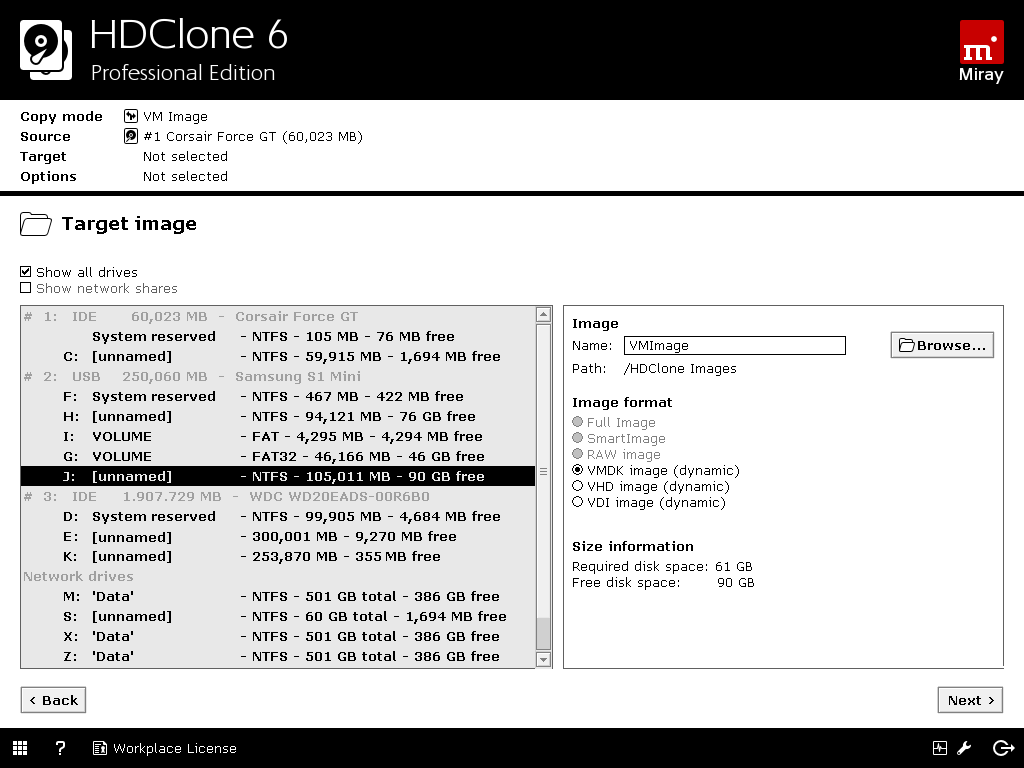Select X: 'Data' network drive
The height and width of the screenshot is (768, 1024).
coord(278,637)
